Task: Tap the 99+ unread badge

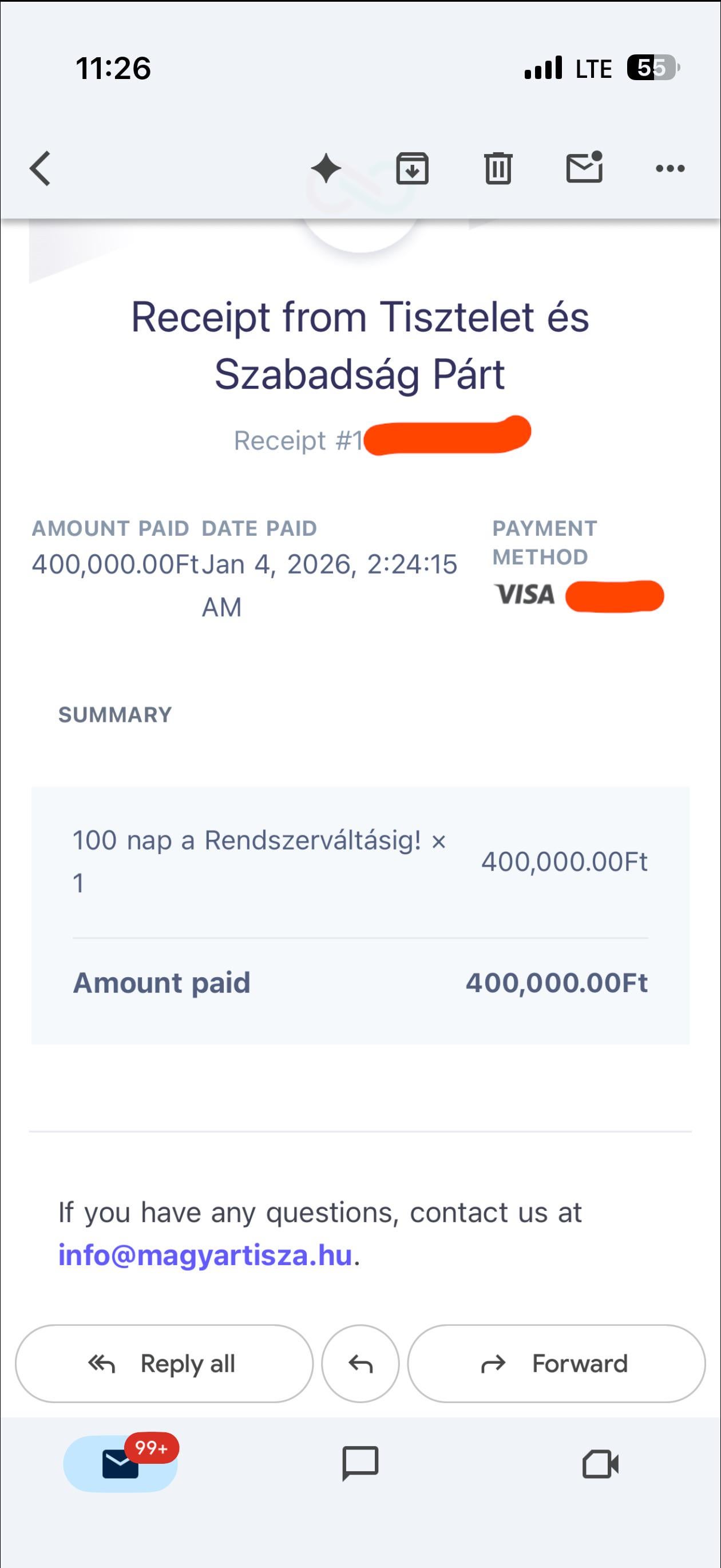Action: click(x=152, y=1447)
